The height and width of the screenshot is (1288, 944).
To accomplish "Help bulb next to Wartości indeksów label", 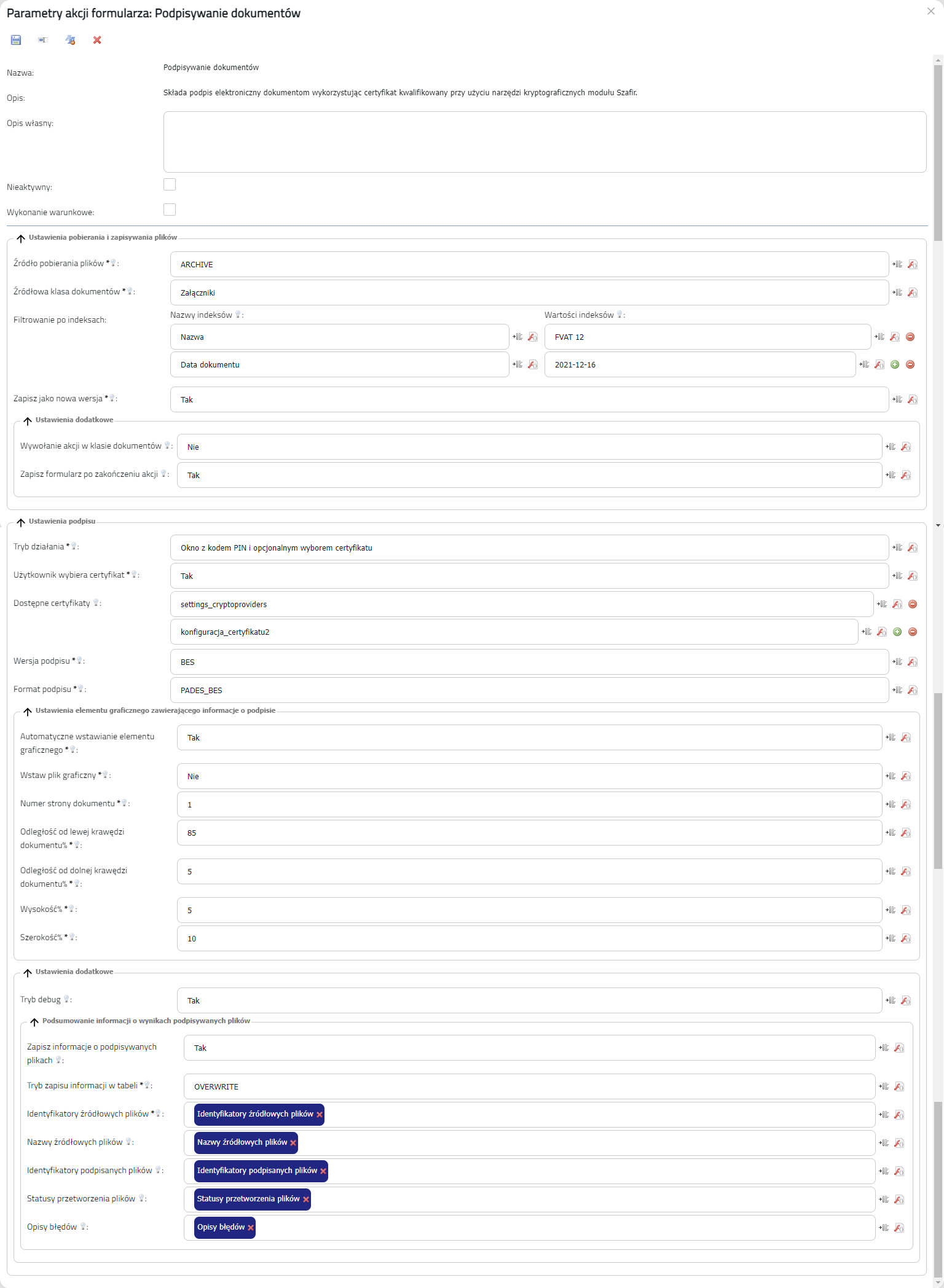I will point(620,315).
